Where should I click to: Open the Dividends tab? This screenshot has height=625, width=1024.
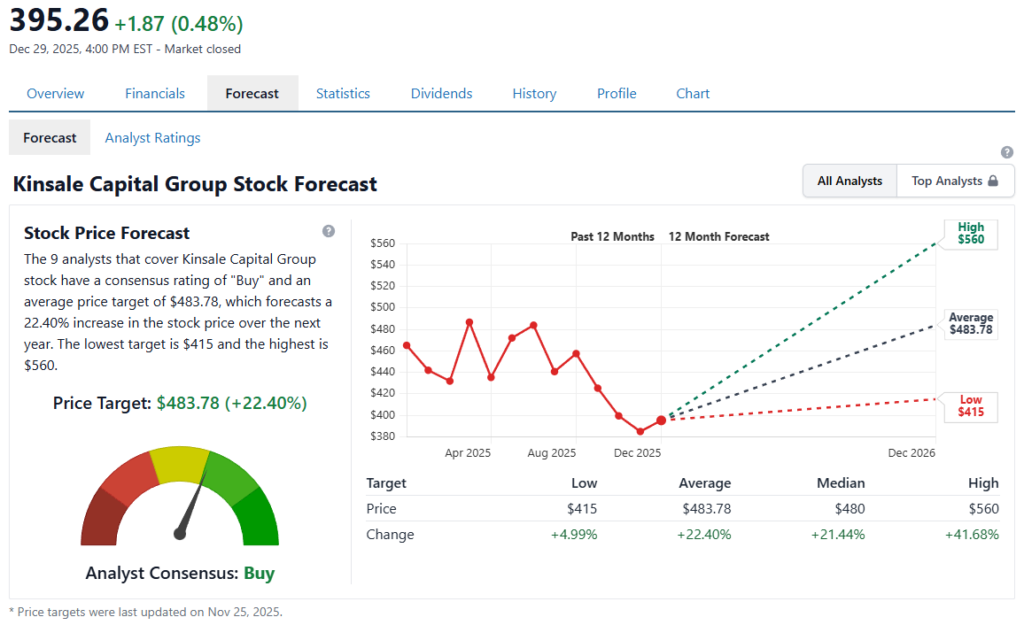point(441,93)
